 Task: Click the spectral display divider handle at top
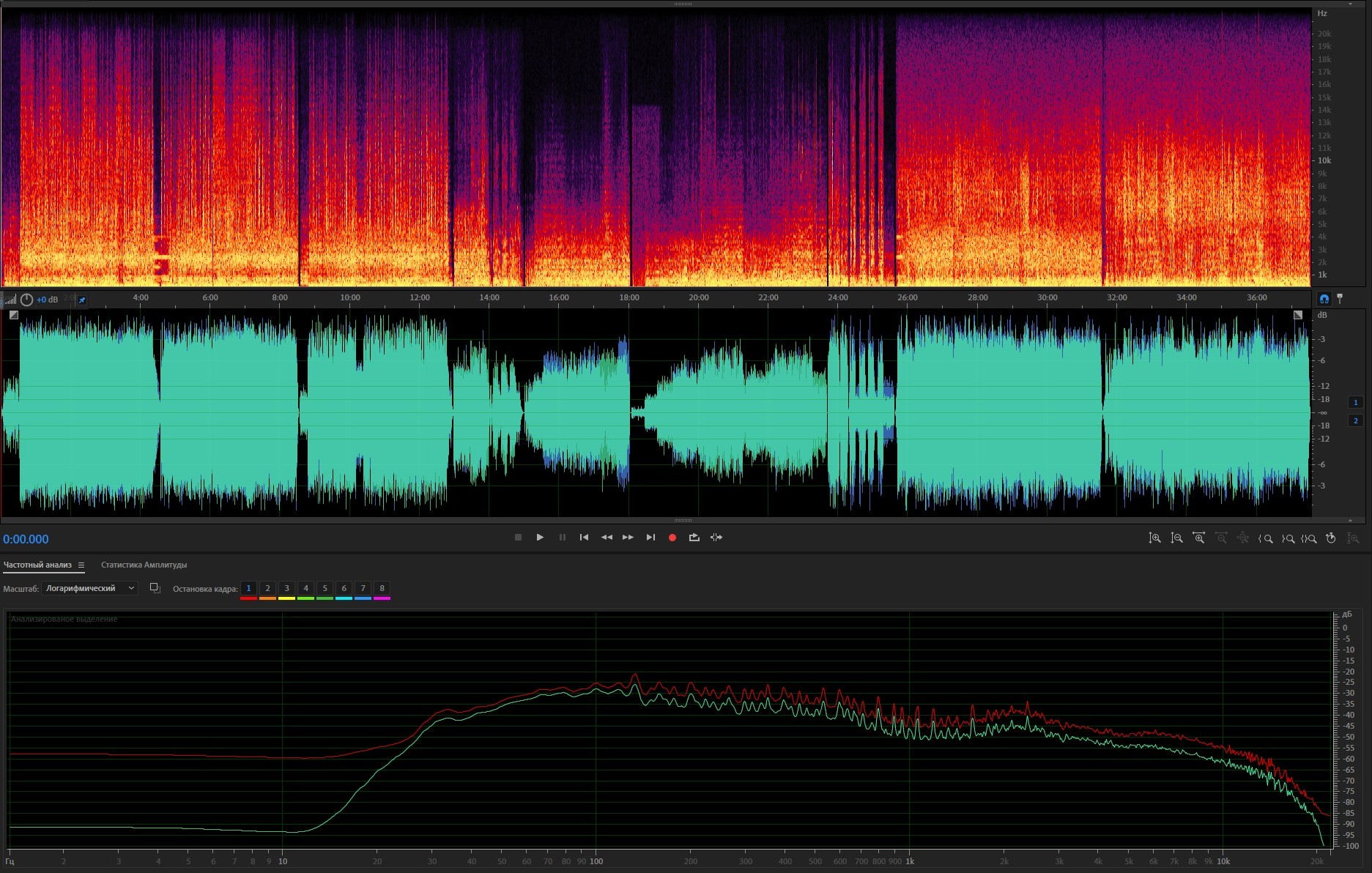pyautogui.click(x=683, y=4)
